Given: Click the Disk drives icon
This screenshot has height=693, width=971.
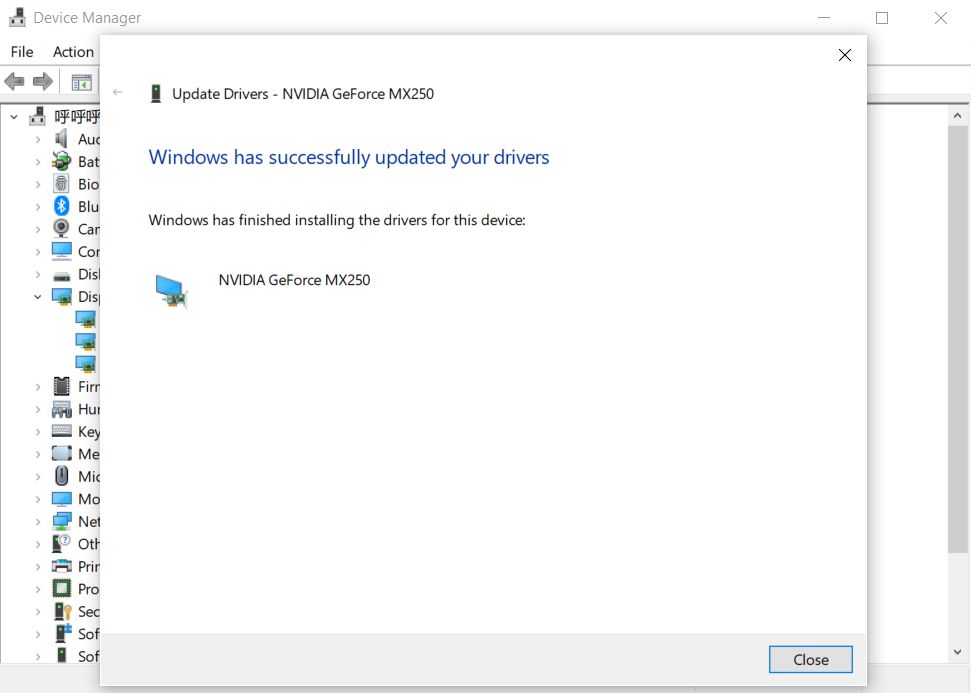Looking at the screenshot, I should 61,276.
